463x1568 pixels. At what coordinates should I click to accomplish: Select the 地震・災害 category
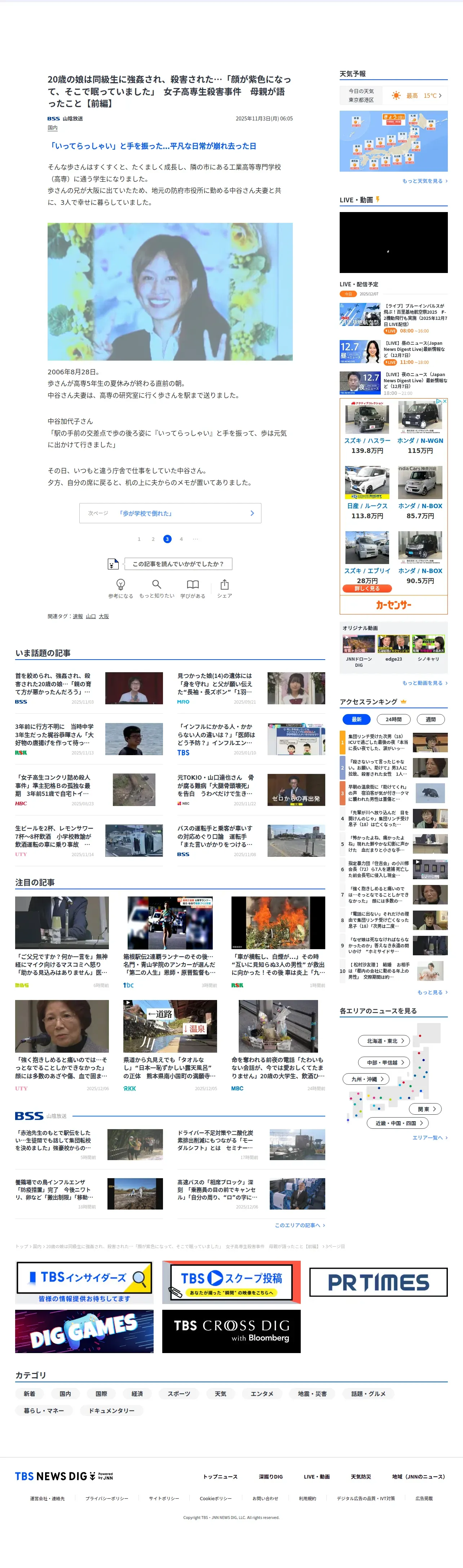[x=312, y=1393]
